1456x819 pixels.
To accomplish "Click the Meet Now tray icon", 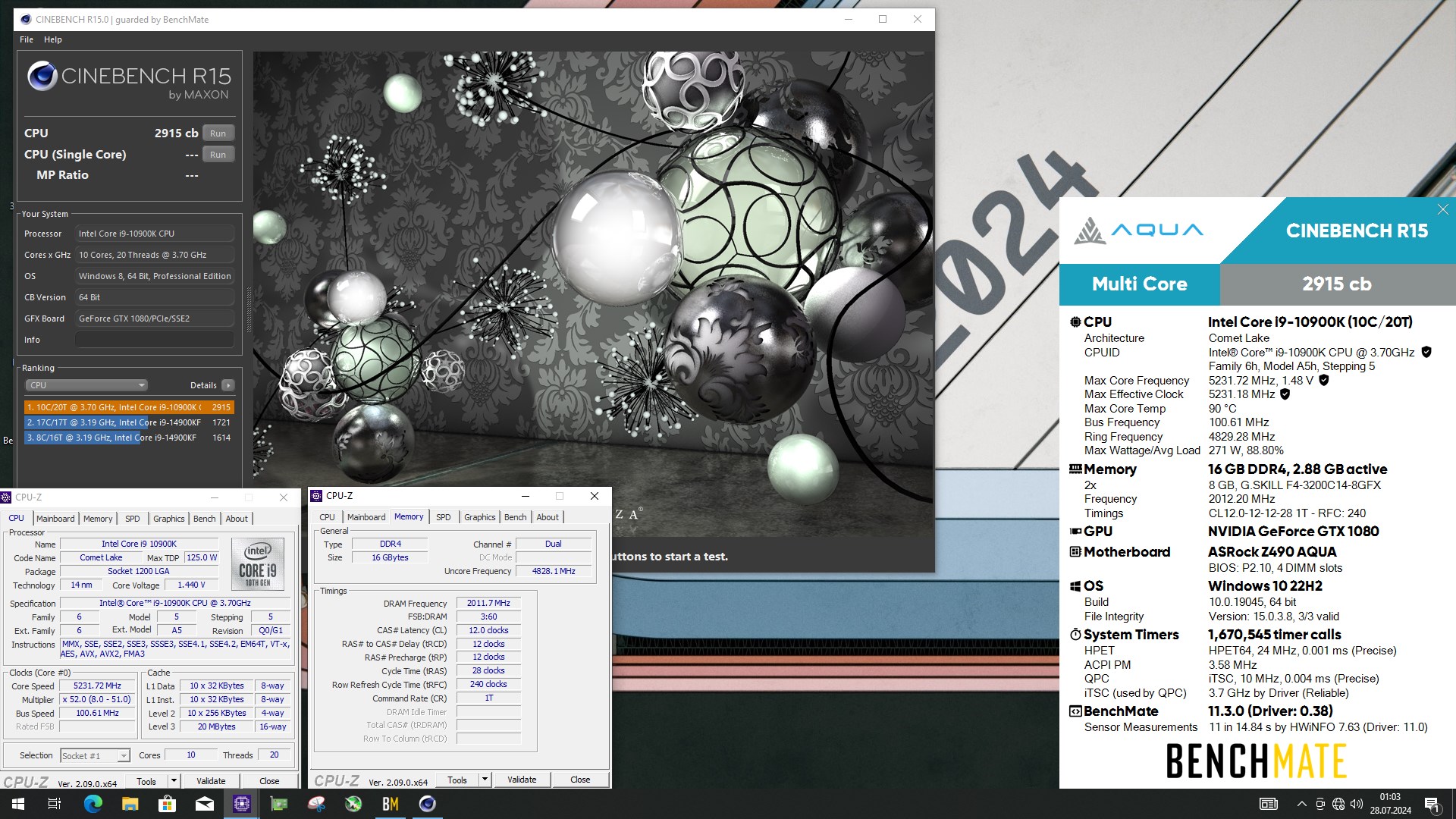I will coord(1320,804).
